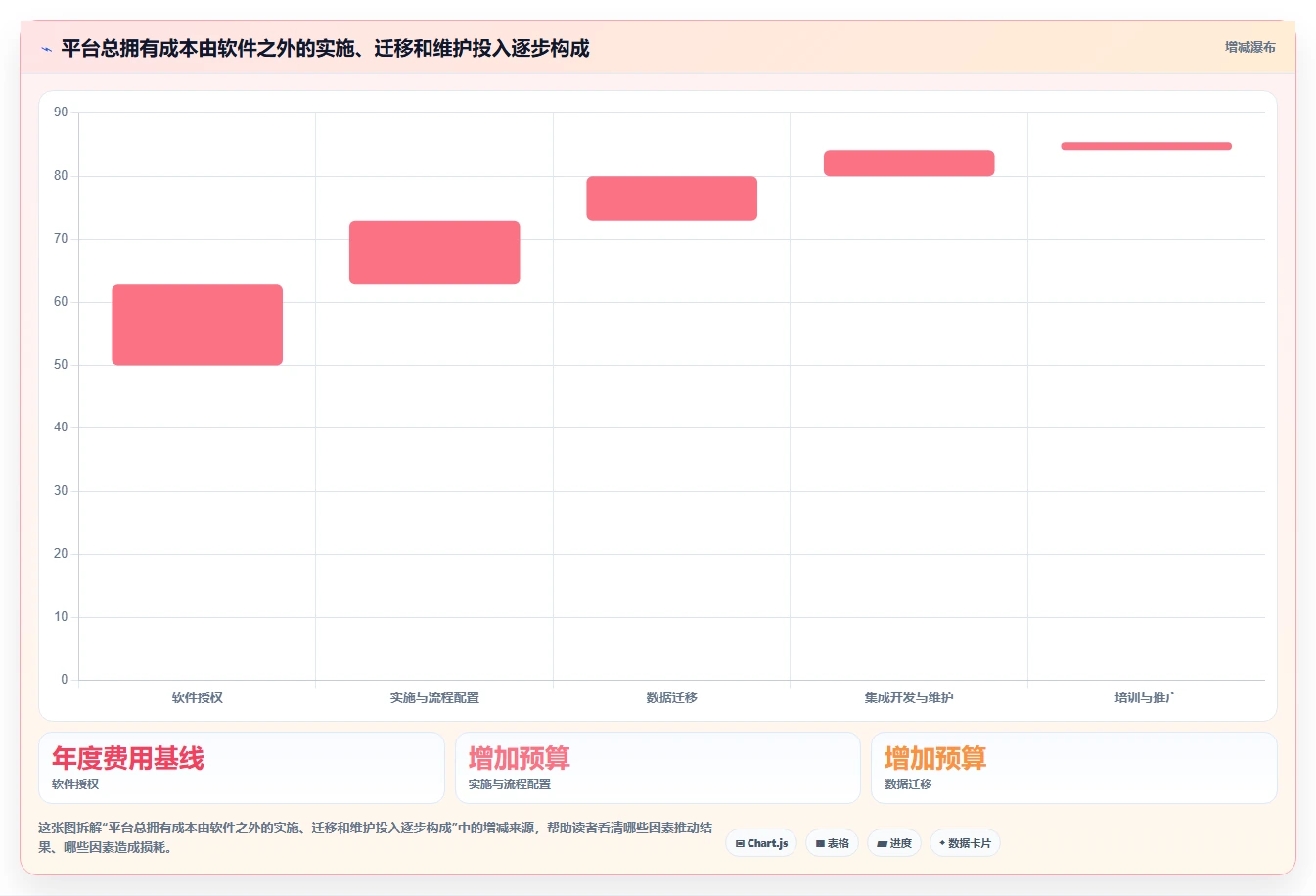The width and height of the screenshot is (1316, 896).
Task: Click the 集成开发与维护 x-axis label
Action: coord(909,697)
